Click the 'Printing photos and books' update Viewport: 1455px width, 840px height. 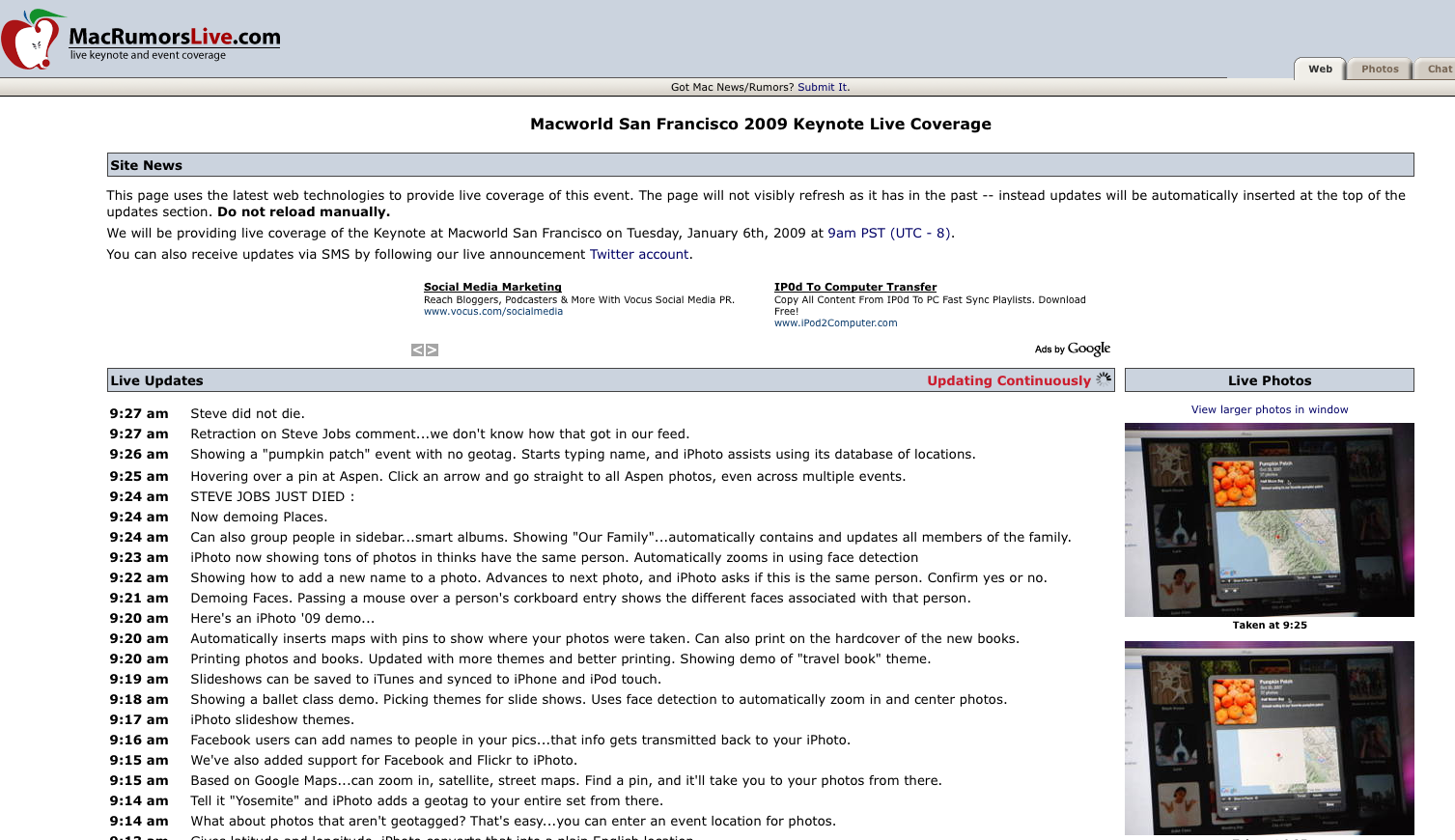point(560,658)
